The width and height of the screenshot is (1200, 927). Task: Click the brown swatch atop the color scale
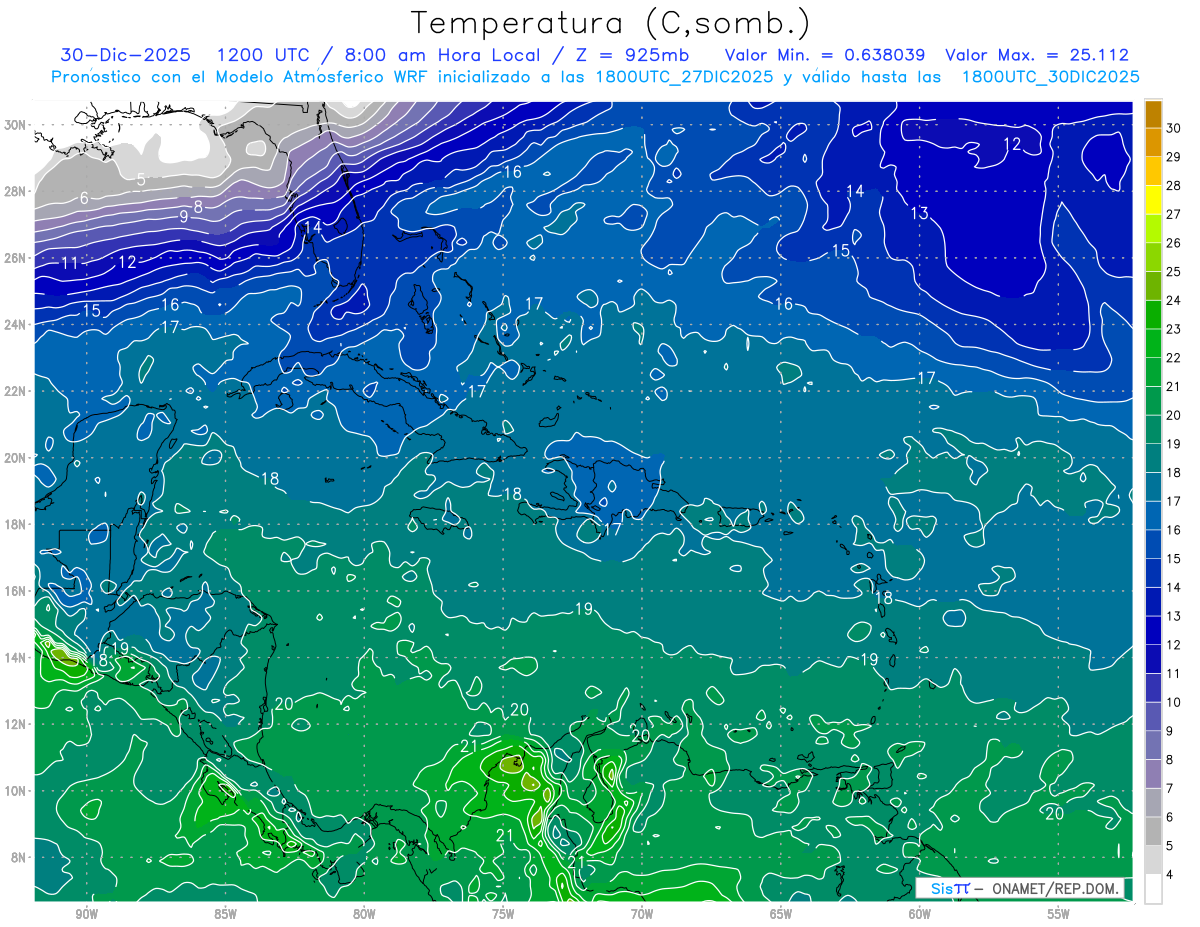point(1153,114)
